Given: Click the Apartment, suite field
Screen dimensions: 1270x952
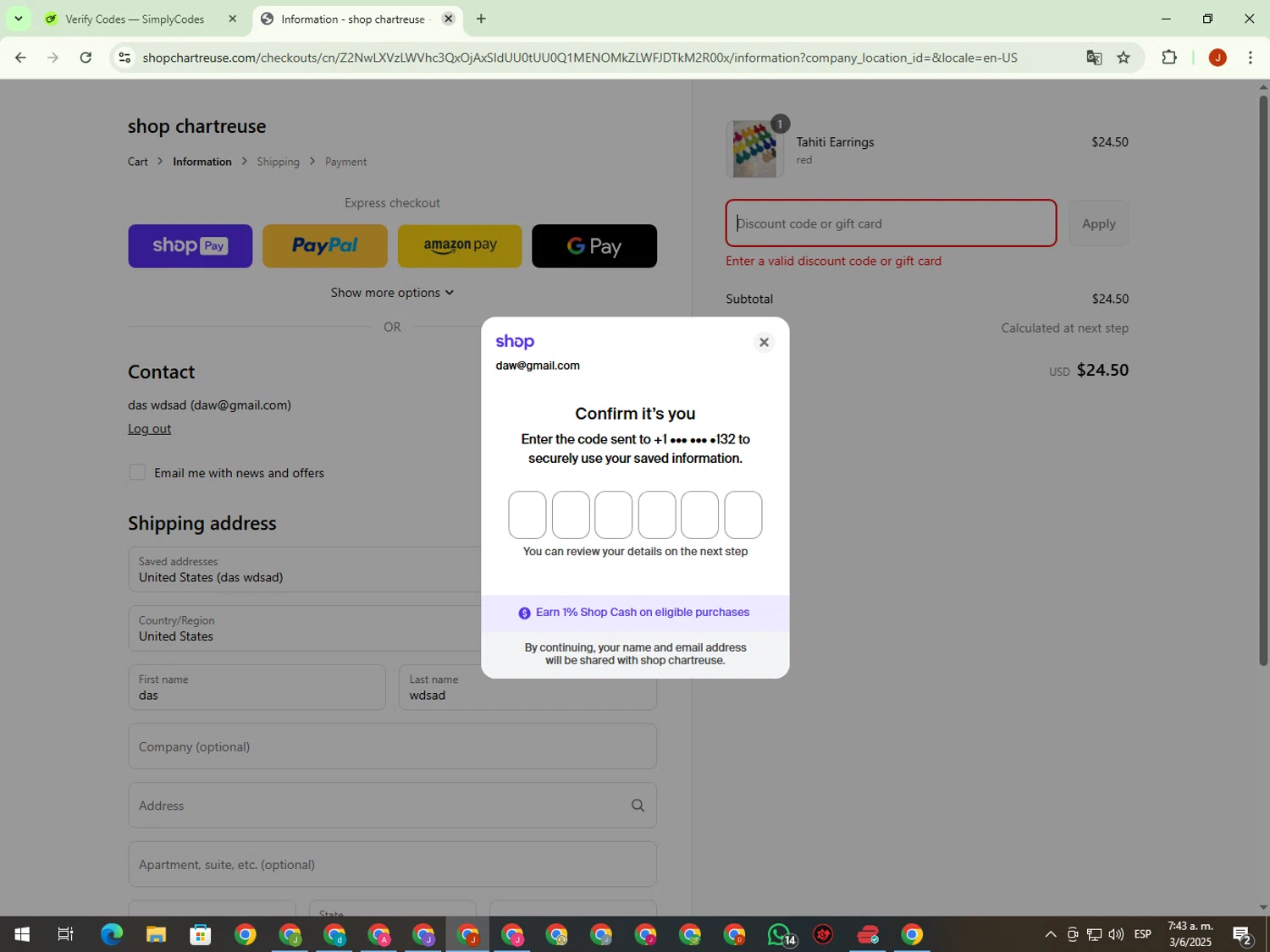Looking at the screenshot, I should coord(392,864).
